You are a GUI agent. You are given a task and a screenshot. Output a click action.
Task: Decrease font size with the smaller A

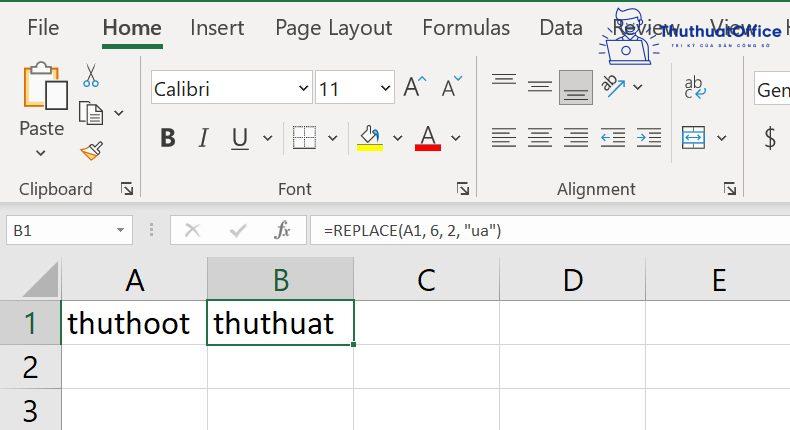click(x=451, y=87)
